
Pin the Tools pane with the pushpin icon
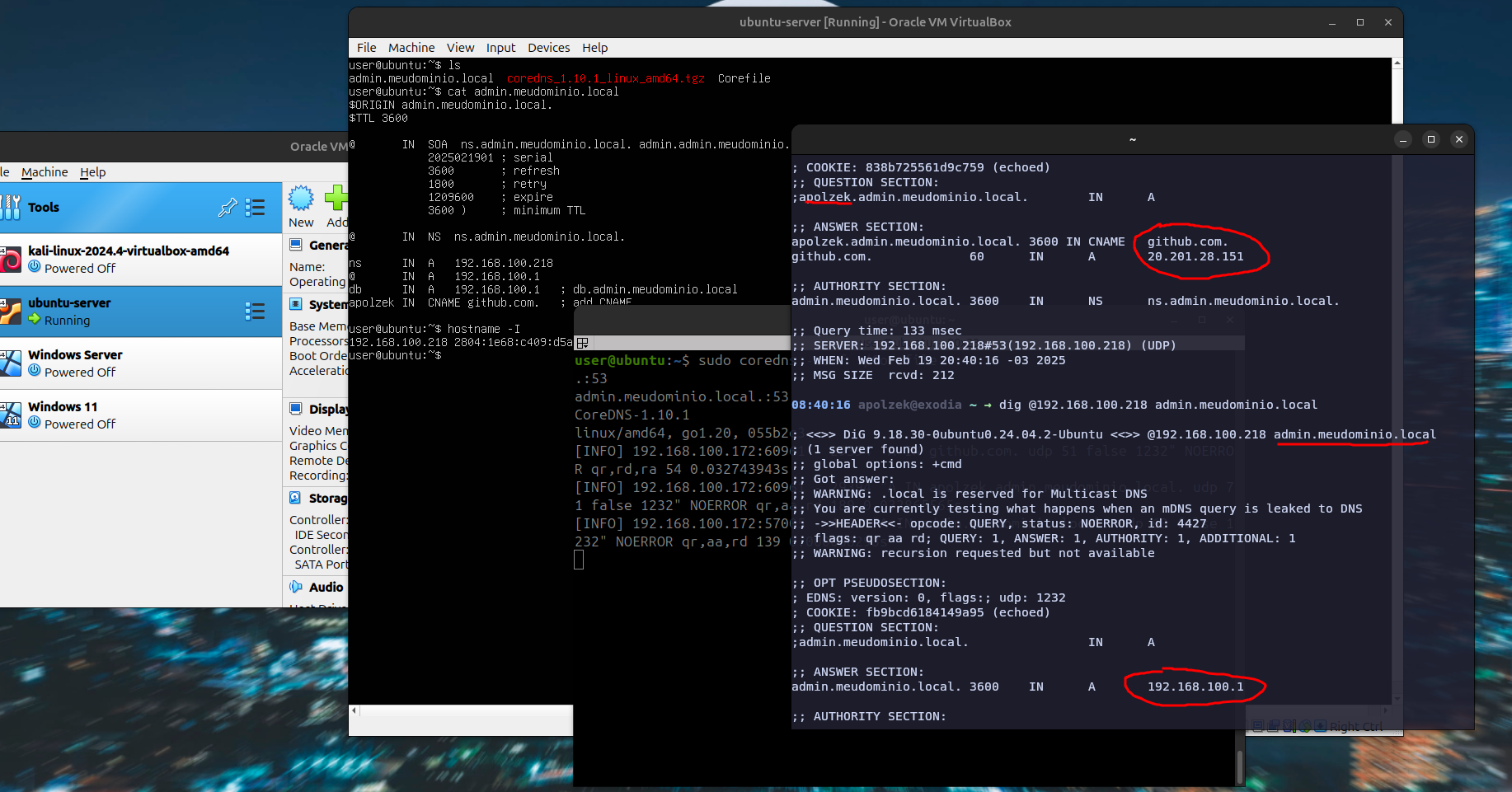click(x=228, y=208)
